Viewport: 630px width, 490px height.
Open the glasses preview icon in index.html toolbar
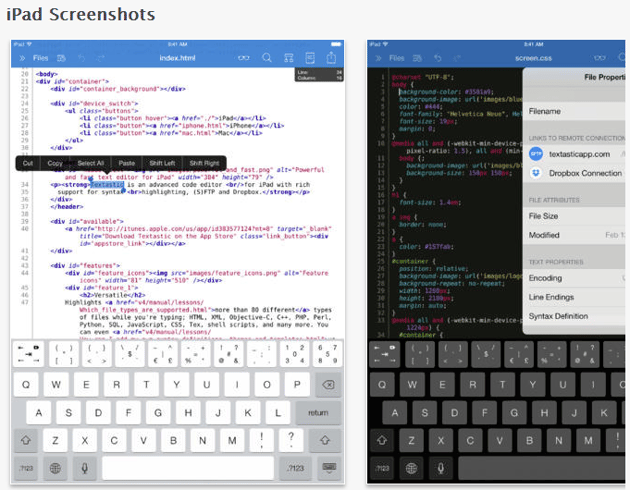point(243,58)
